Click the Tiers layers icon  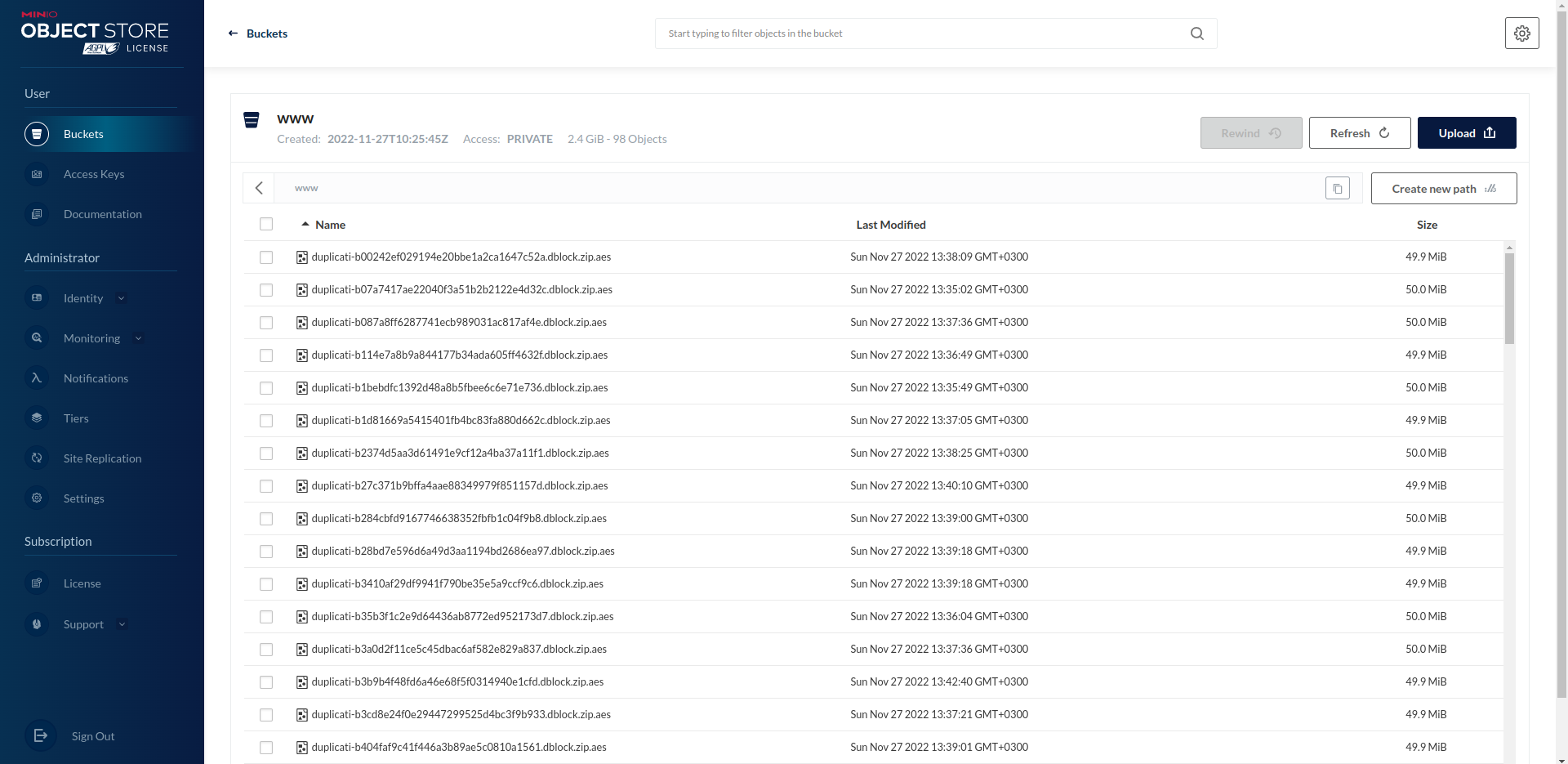[37, 418]
